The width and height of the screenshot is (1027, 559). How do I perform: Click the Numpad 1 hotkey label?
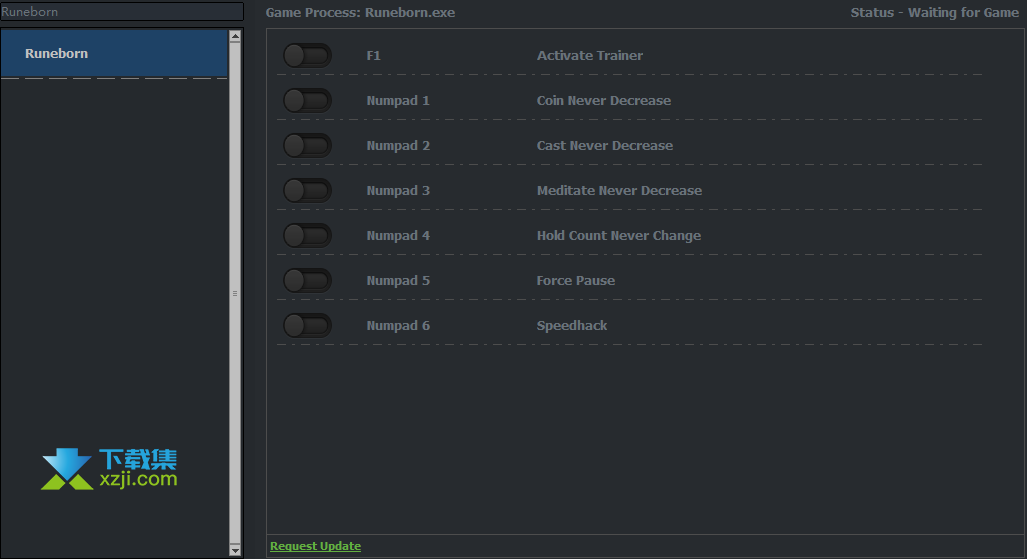coord(398,101)
